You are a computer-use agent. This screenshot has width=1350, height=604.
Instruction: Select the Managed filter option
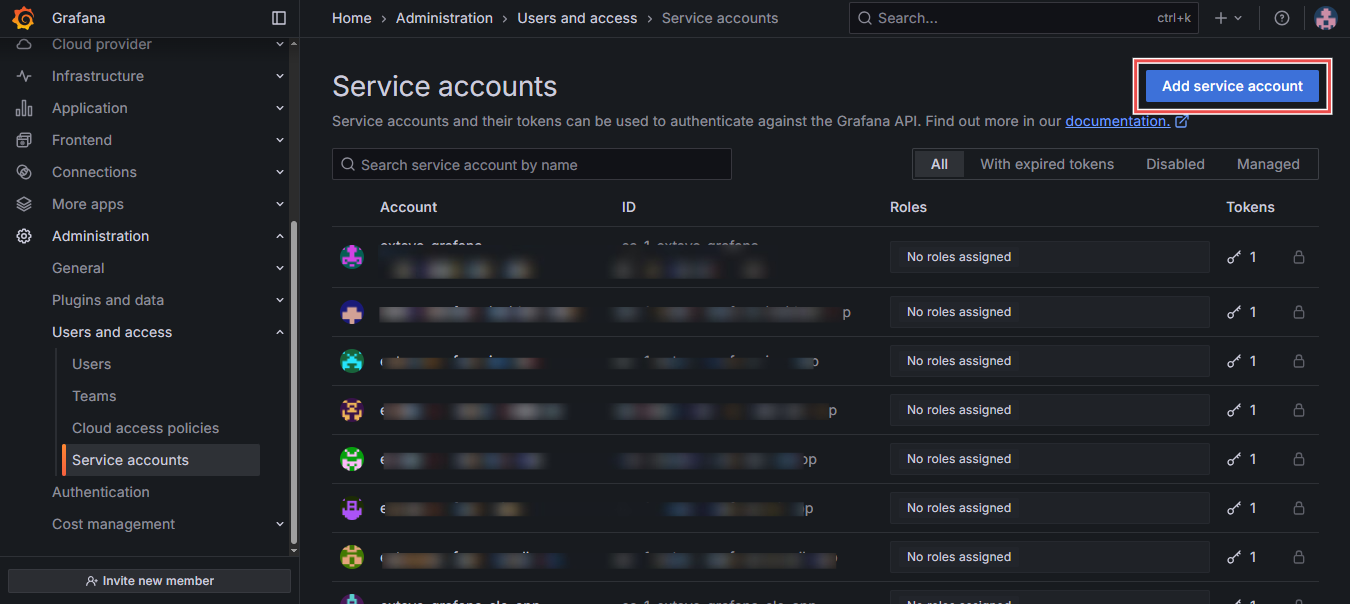[1268, 163]
